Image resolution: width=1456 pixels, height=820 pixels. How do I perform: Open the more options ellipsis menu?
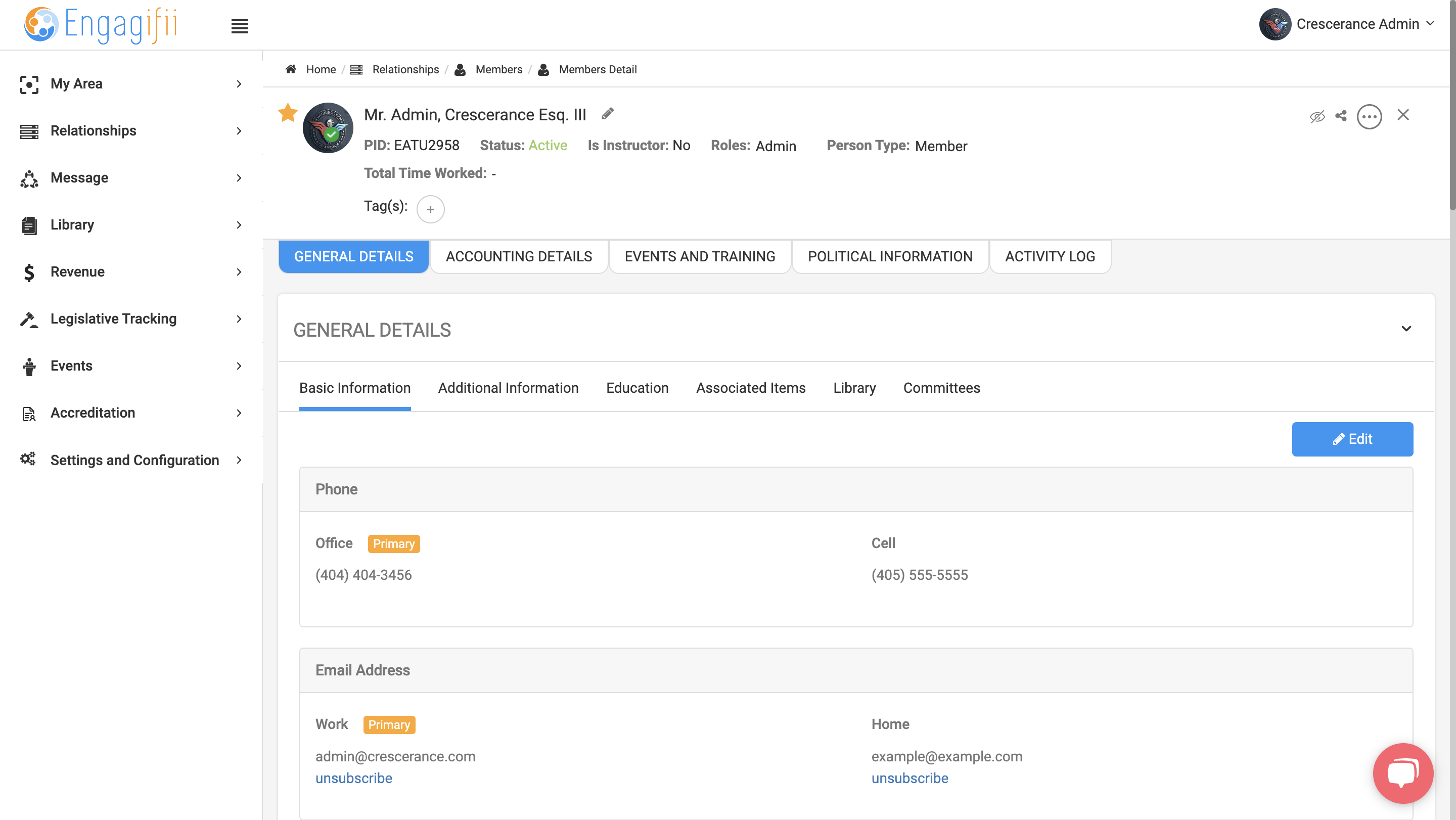[1369, 117]
